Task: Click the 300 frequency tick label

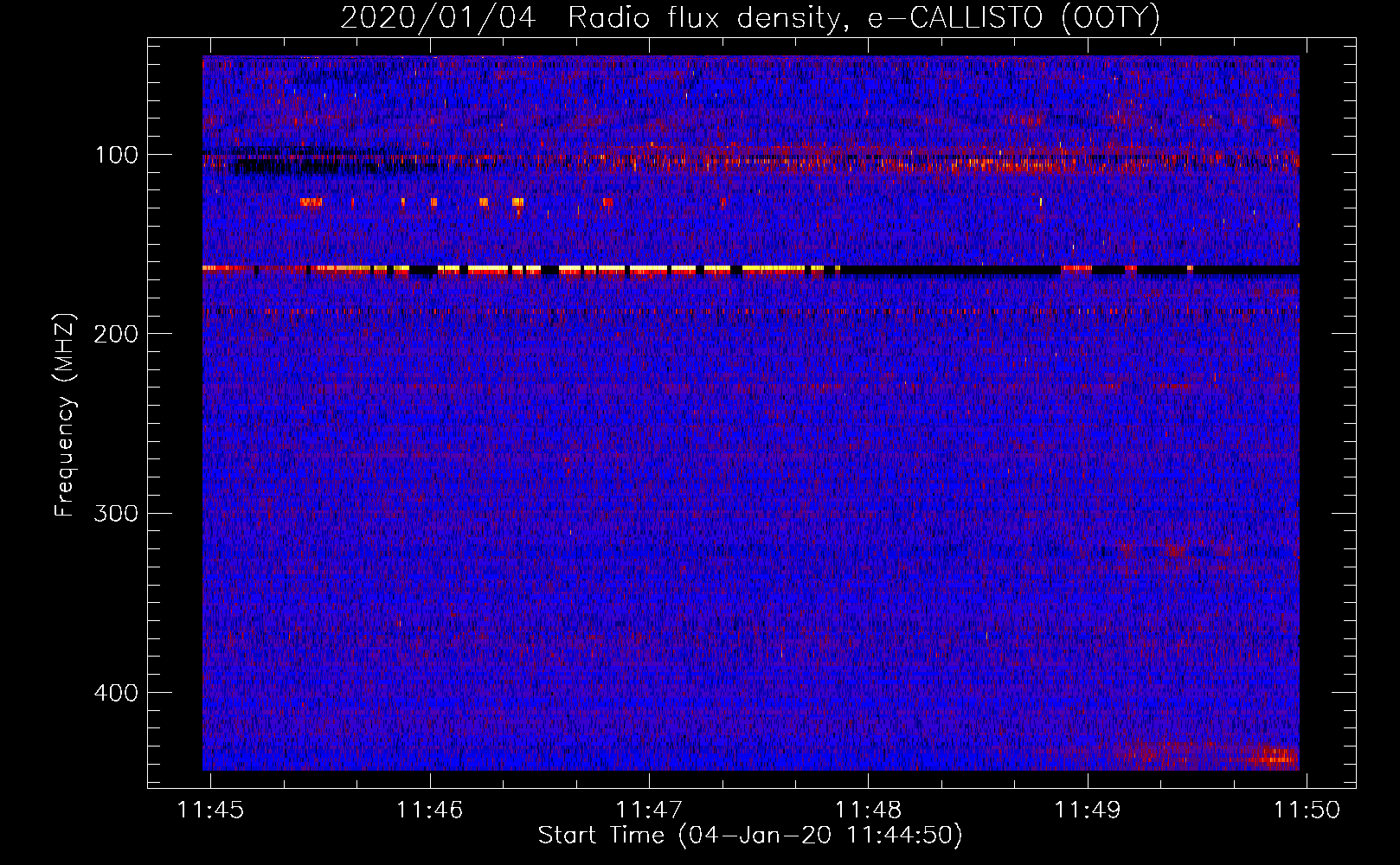Action: click(116, 513)
